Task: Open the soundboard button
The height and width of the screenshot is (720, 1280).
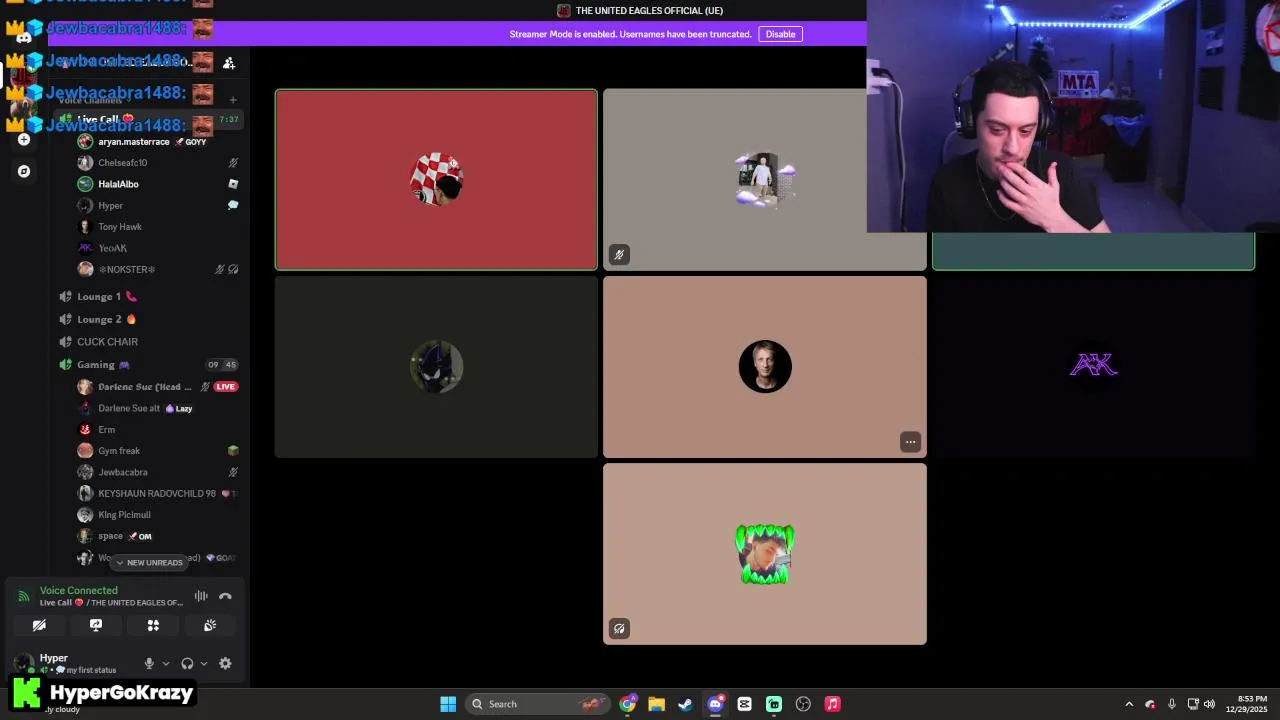Action: (x=210, y=625)
